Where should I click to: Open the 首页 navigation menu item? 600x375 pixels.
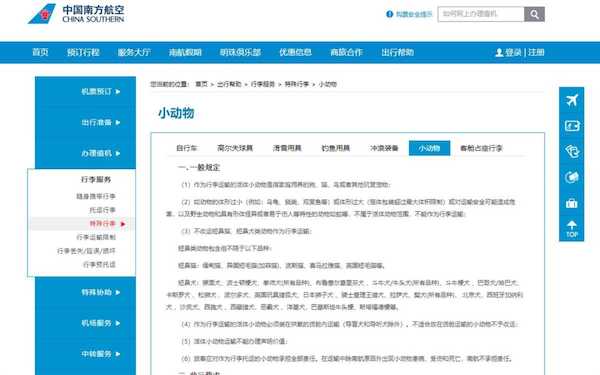coord(40,52)
